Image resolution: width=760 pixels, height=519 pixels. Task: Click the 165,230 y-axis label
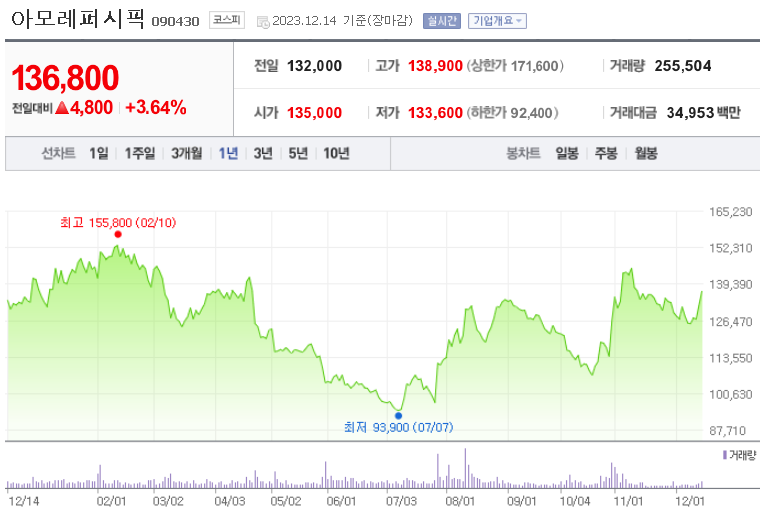(x=730, y=212)
